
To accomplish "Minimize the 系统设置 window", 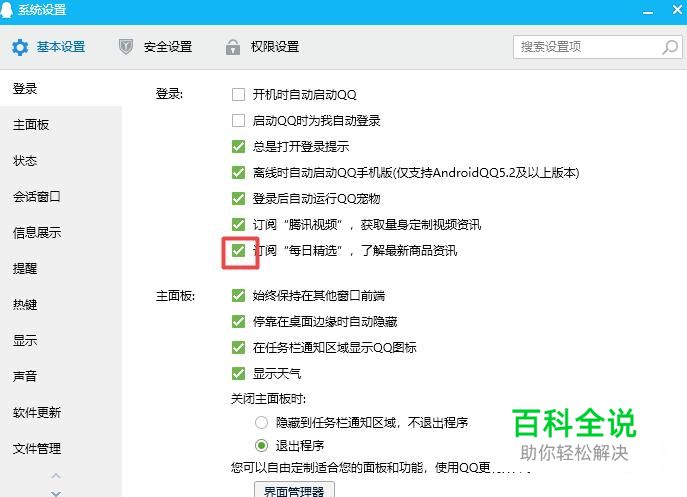I will point(648,11).
